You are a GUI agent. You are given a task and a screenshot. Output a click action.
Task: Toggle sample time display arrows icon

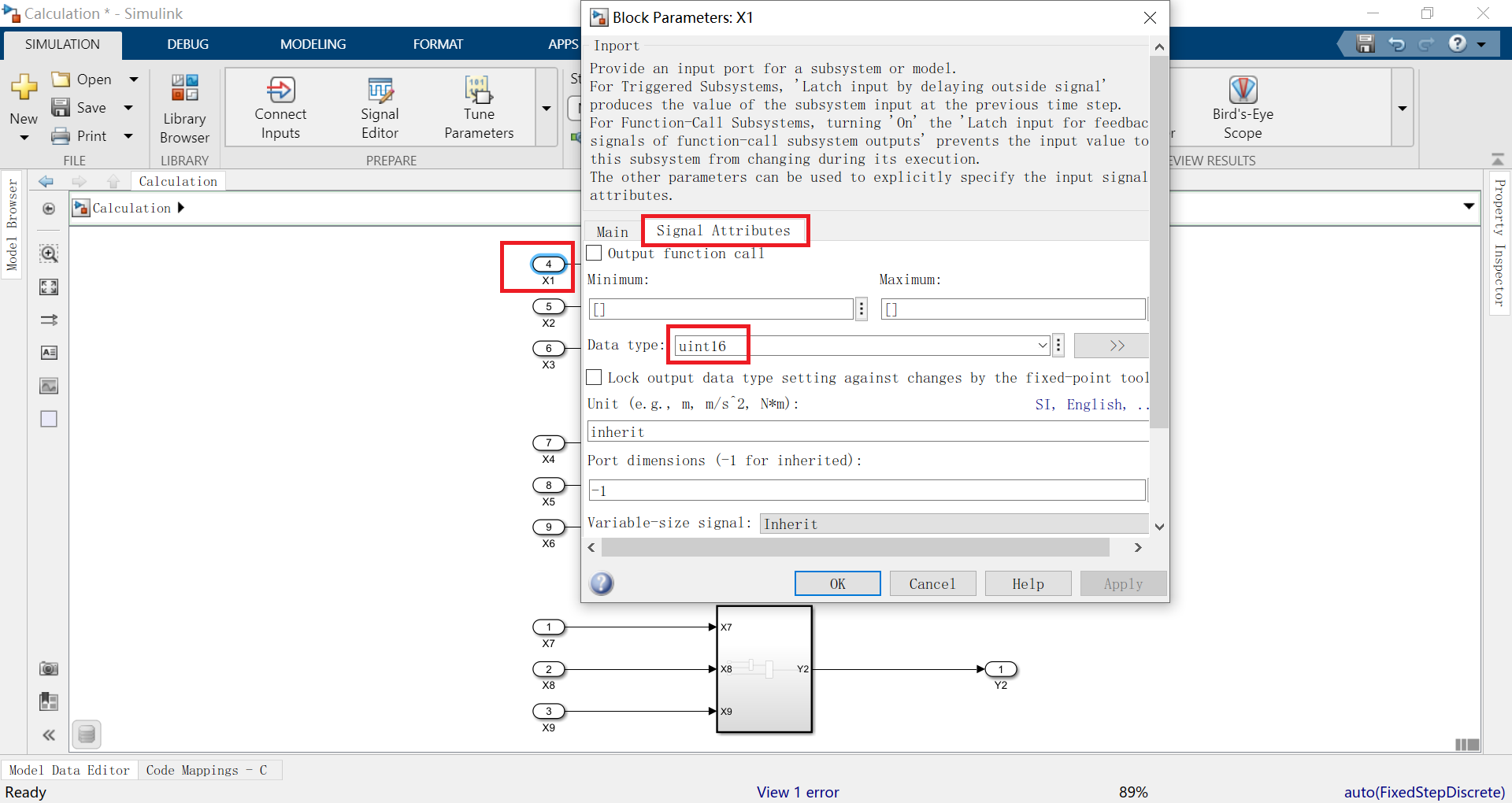pyautogui.click(x=49, y=320)
